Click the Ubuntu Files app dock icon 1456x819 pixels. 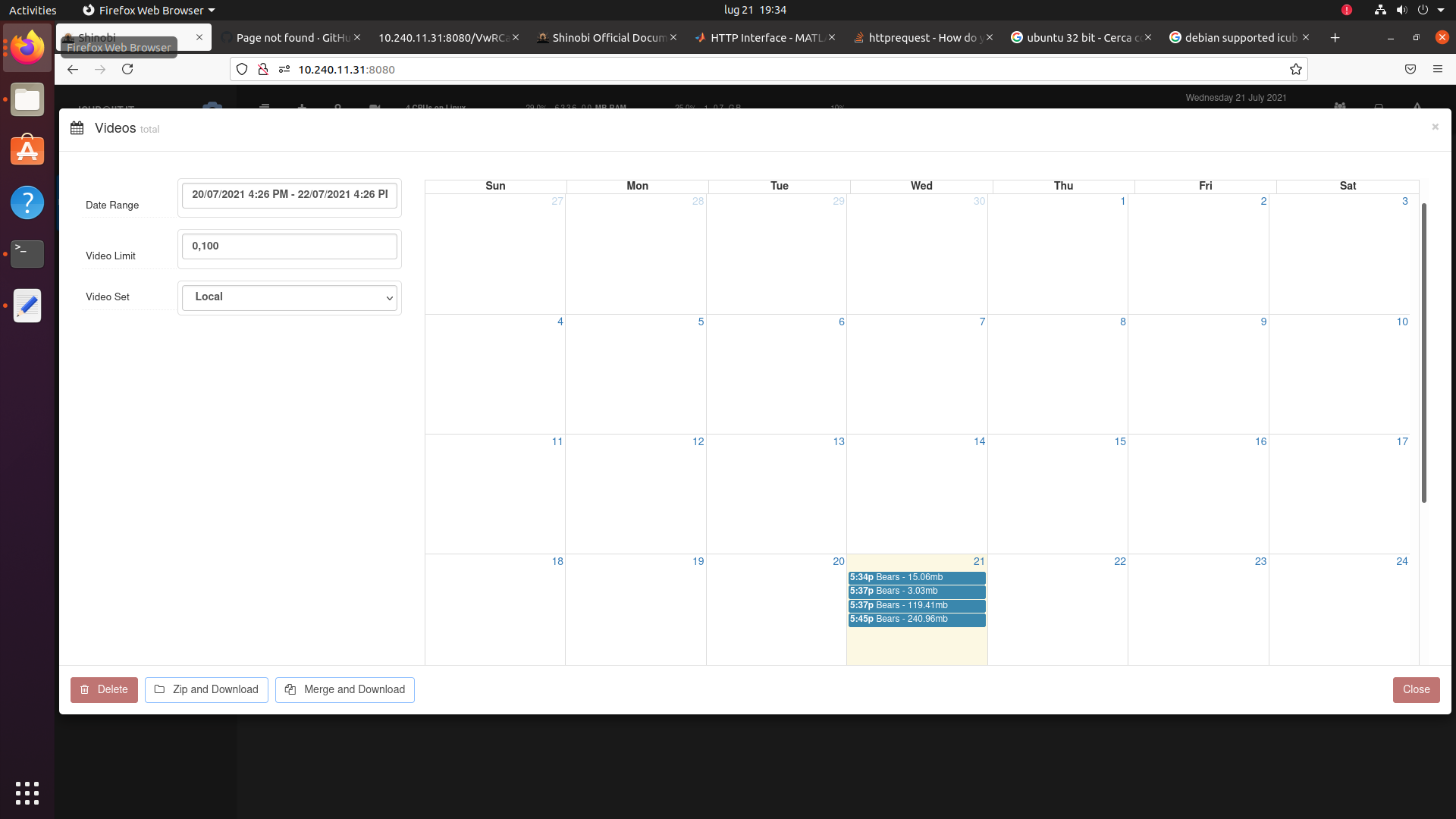[27, 99]
